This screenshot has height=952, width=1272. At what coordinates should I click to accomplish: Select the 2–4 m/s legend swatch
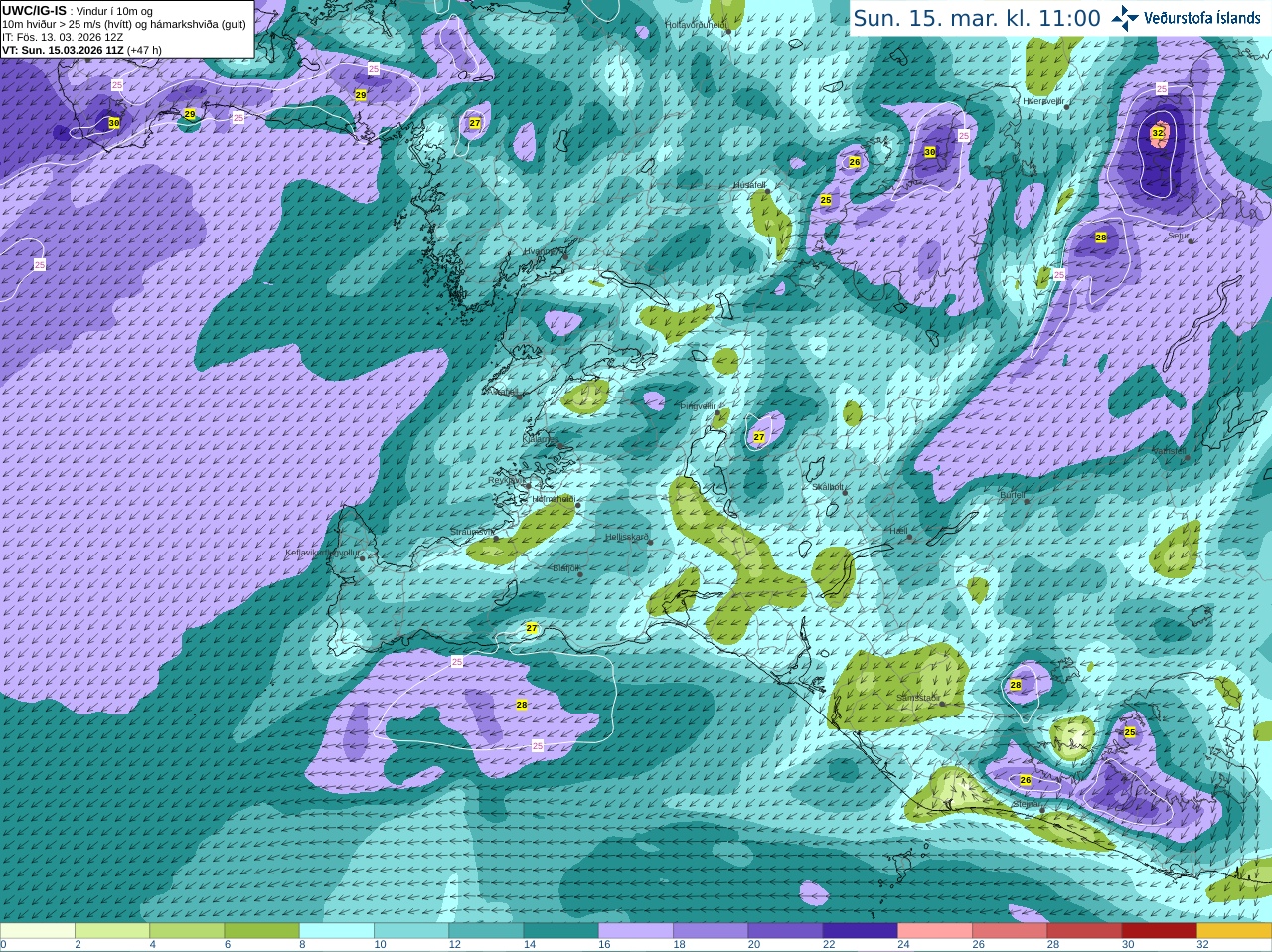(112, 930)
